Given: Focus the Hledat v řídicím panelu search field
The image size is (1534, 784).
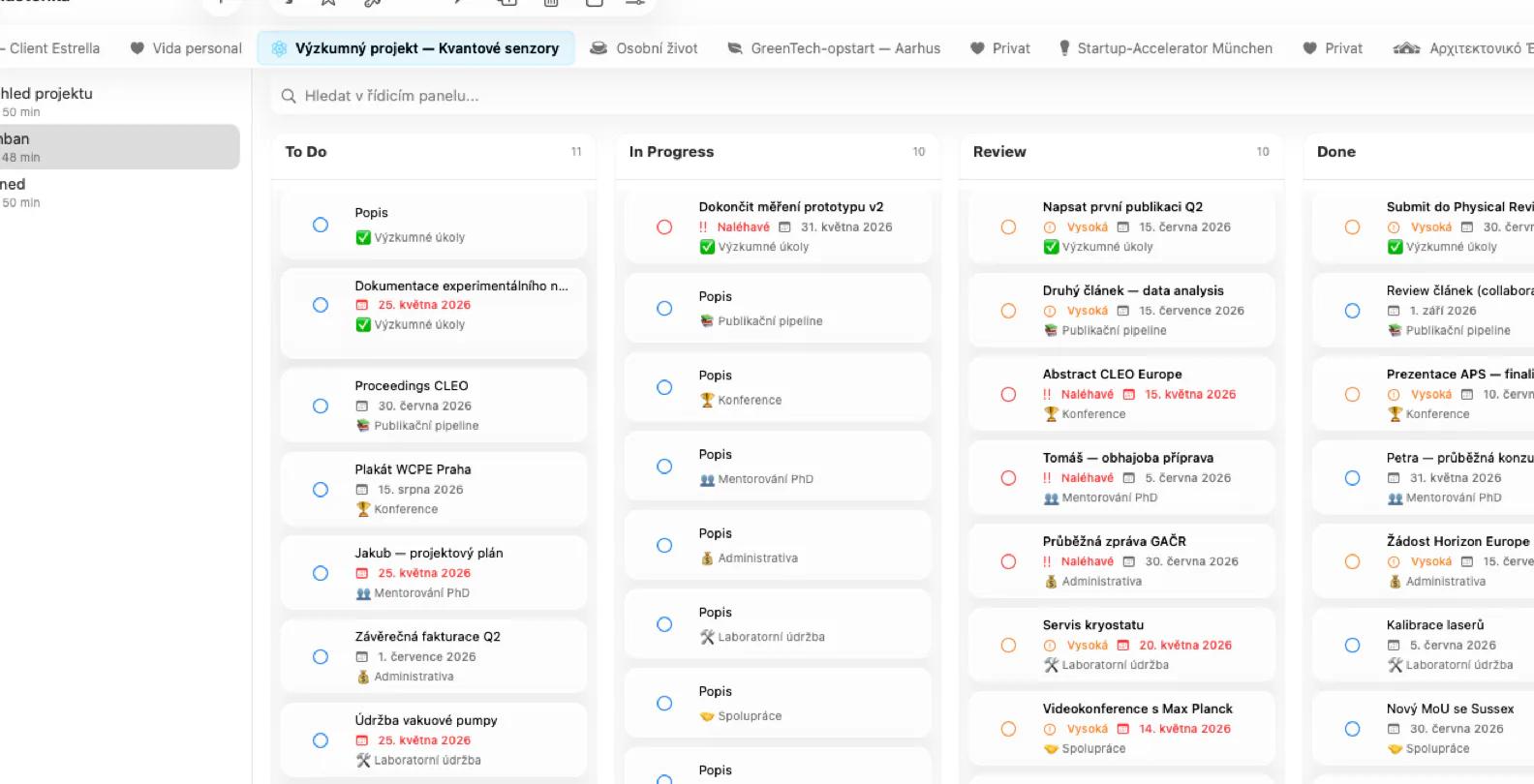Looking at the screenshot, I should coord(901,96).
